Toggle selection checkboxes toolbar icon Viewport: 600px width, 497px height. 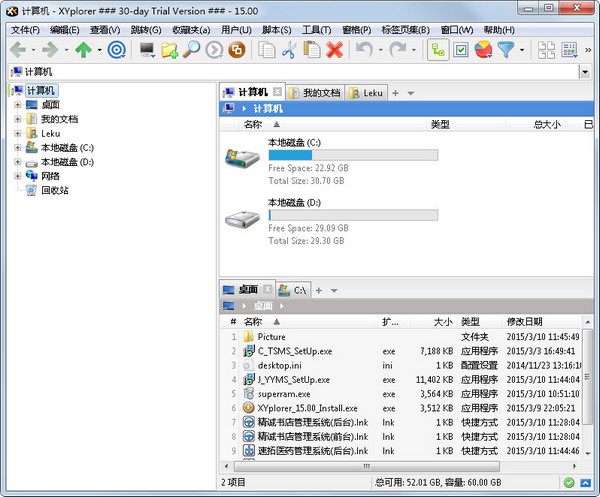pos(461,50)
